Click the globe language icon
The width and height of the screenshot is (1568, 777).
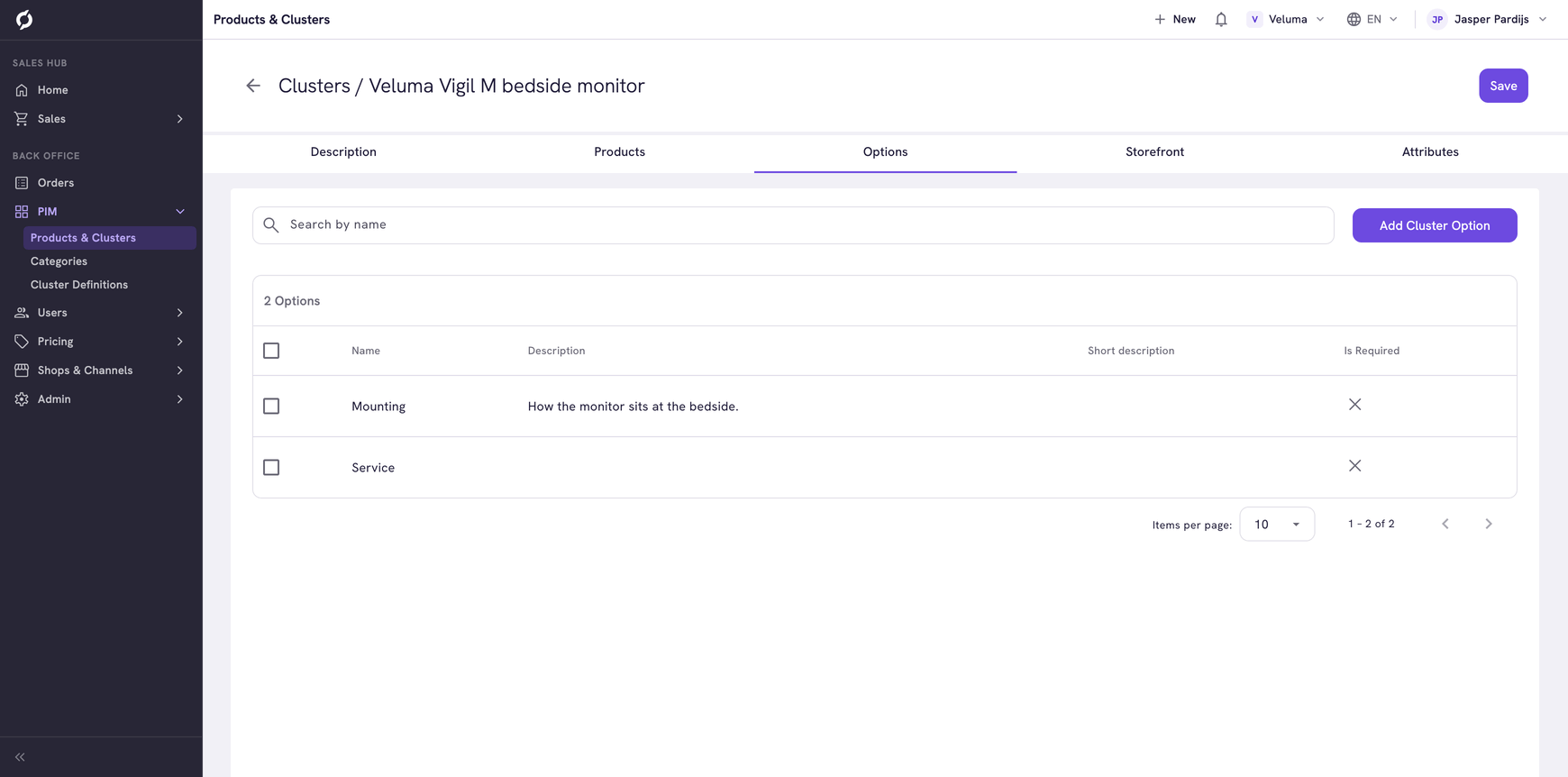1354,19
